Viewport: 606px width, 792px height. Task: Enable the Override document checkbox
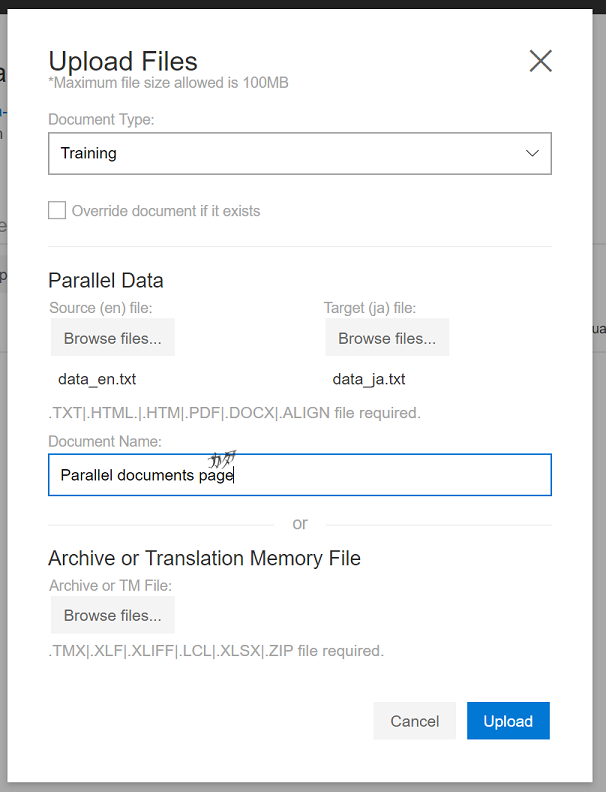[58, 210]
